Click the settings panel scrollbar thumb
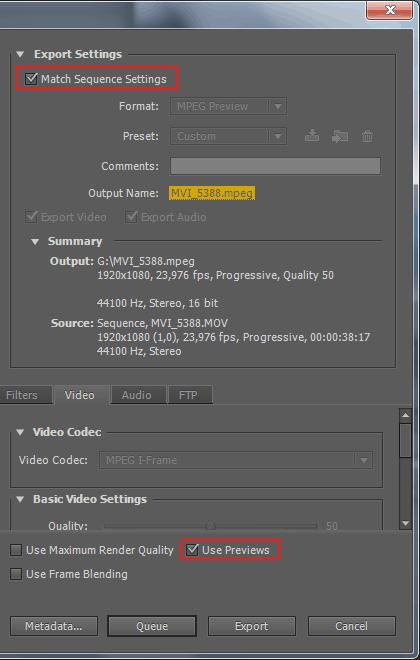420x660 pixels. coord(405,440)
